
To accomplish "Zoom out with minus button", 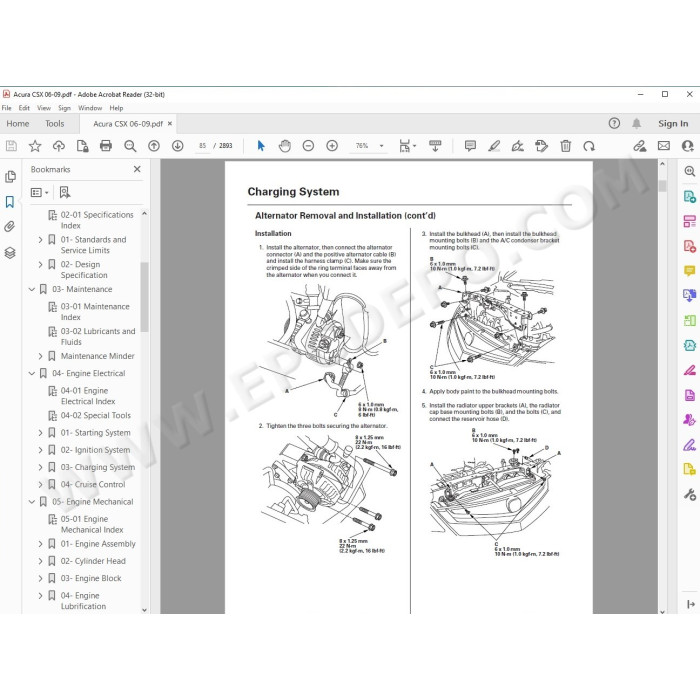I will (308, 146).
